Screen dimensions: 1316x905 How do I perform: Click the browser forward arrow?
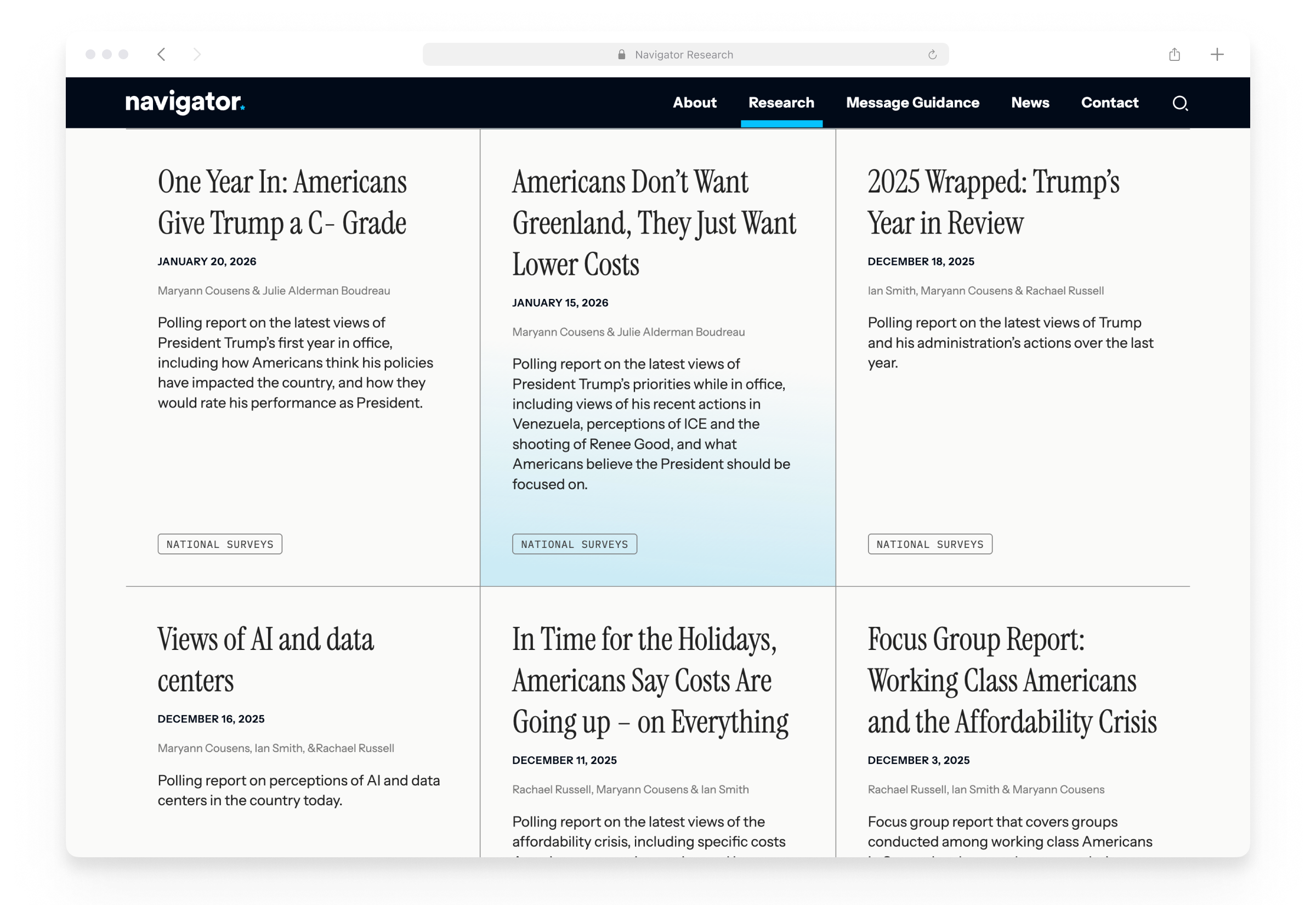point(197,54)
